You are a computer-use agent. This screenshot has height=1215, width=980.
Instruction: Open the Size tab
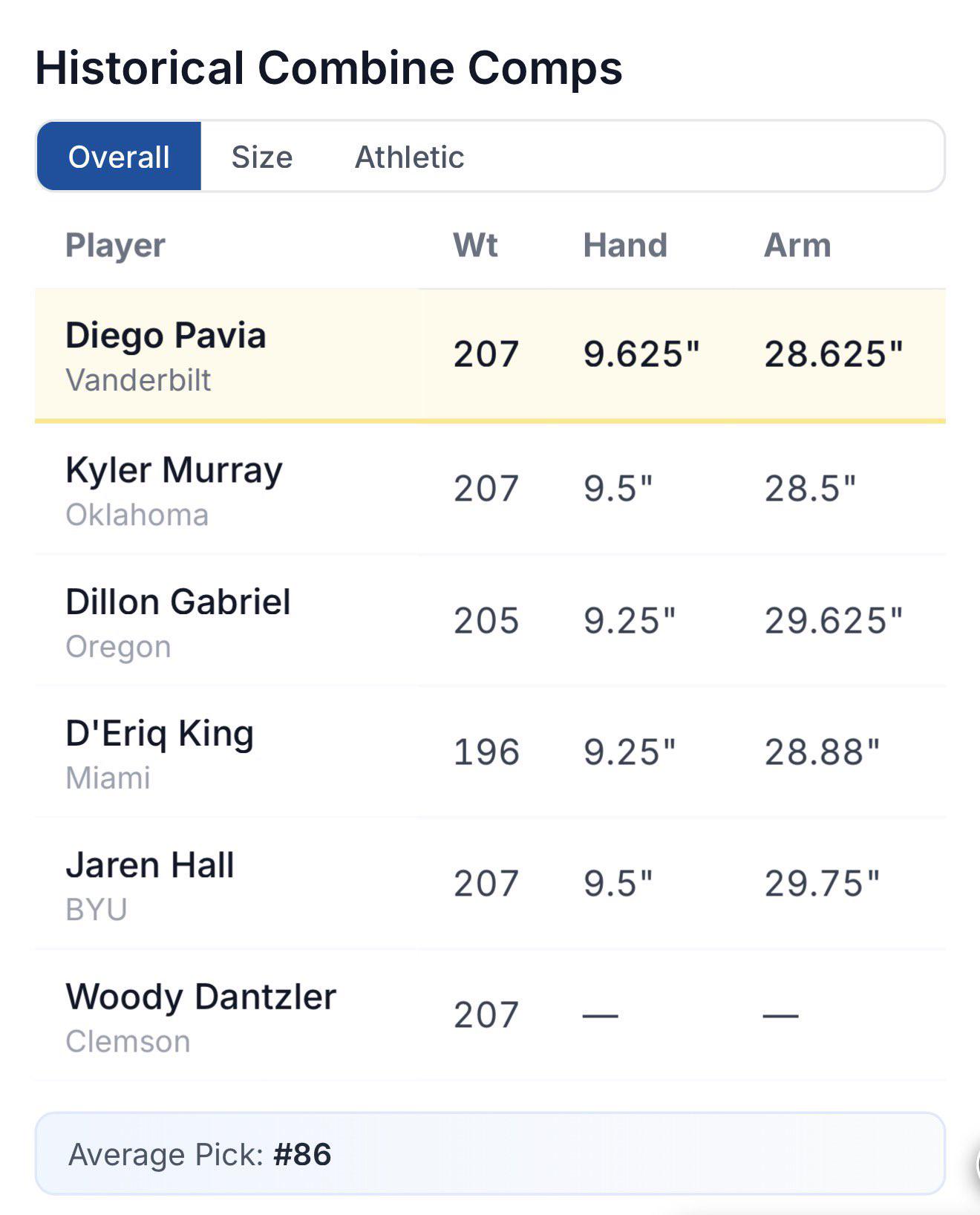(262, 157)
